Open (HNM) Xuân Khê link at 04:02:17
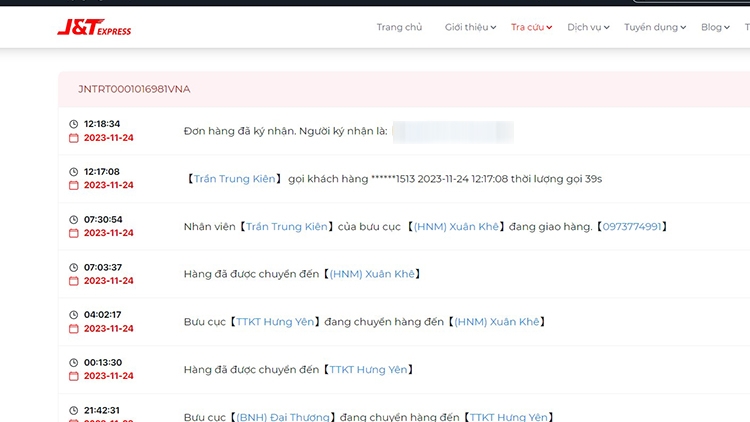This screenshot has width=750, height=422. pos(496,322)
